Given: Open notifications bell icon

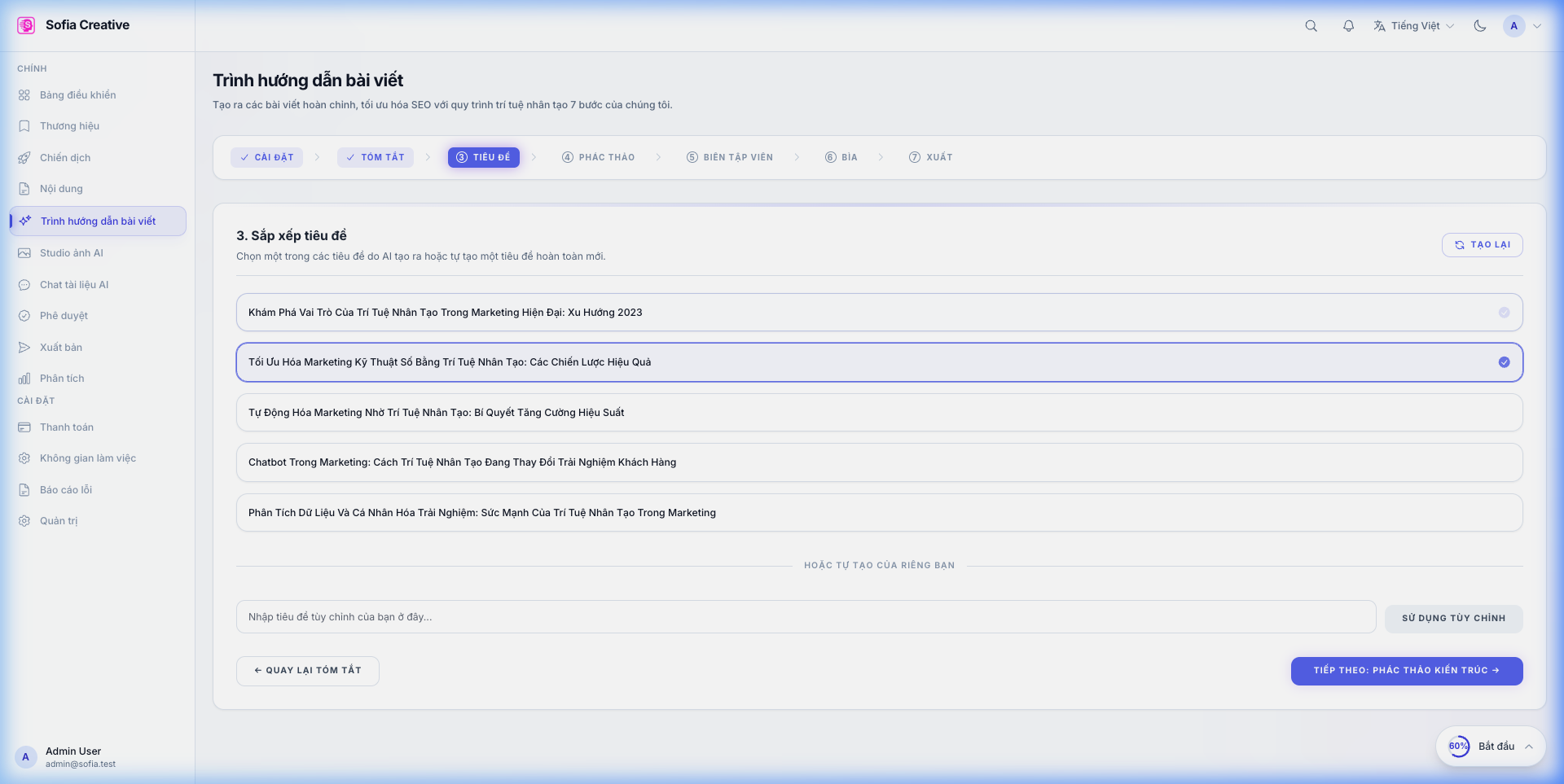Looking at the screenshot, I should point(1348,26).
